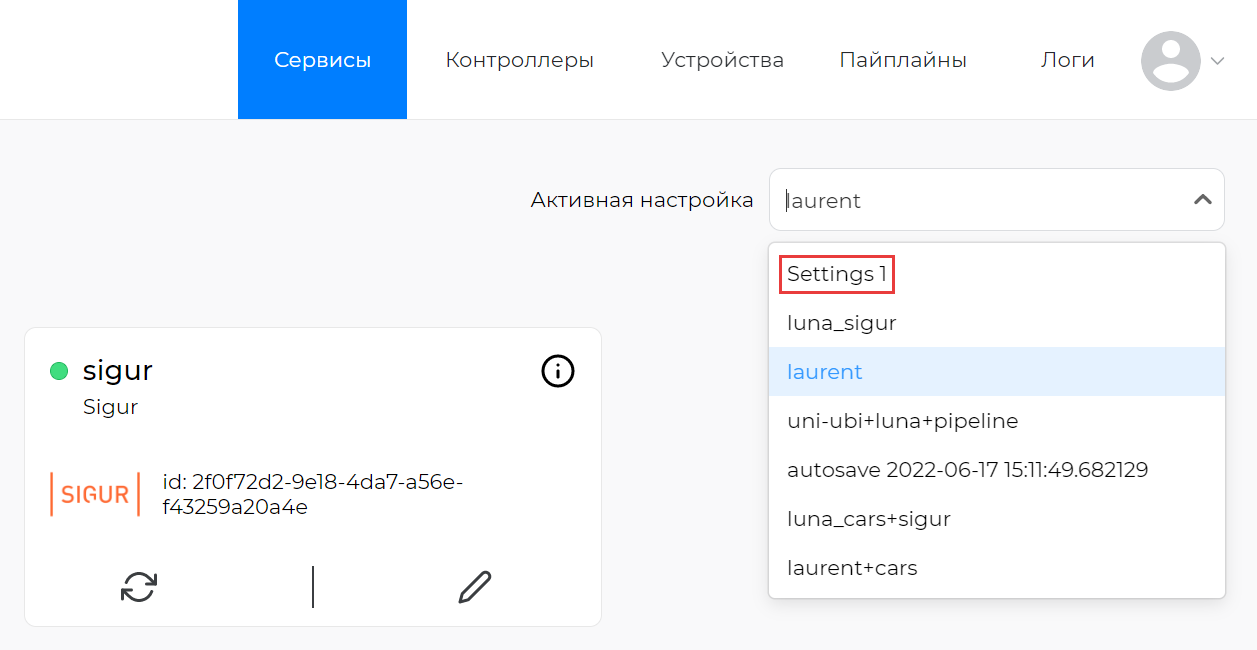The height and width of the screenshot is (650, 1257).
Task: Click the sigur service name title
Action: (118, 371)
